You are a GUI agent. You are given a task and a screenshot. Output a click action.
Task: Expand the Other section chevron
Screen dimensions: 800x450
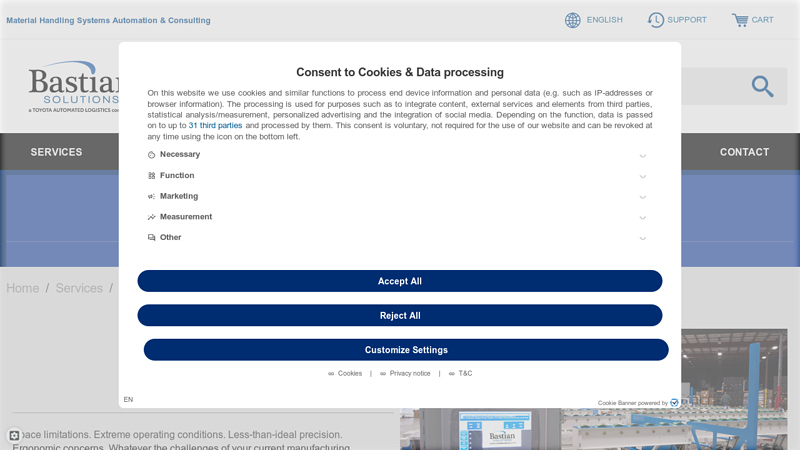pos(643,239)
